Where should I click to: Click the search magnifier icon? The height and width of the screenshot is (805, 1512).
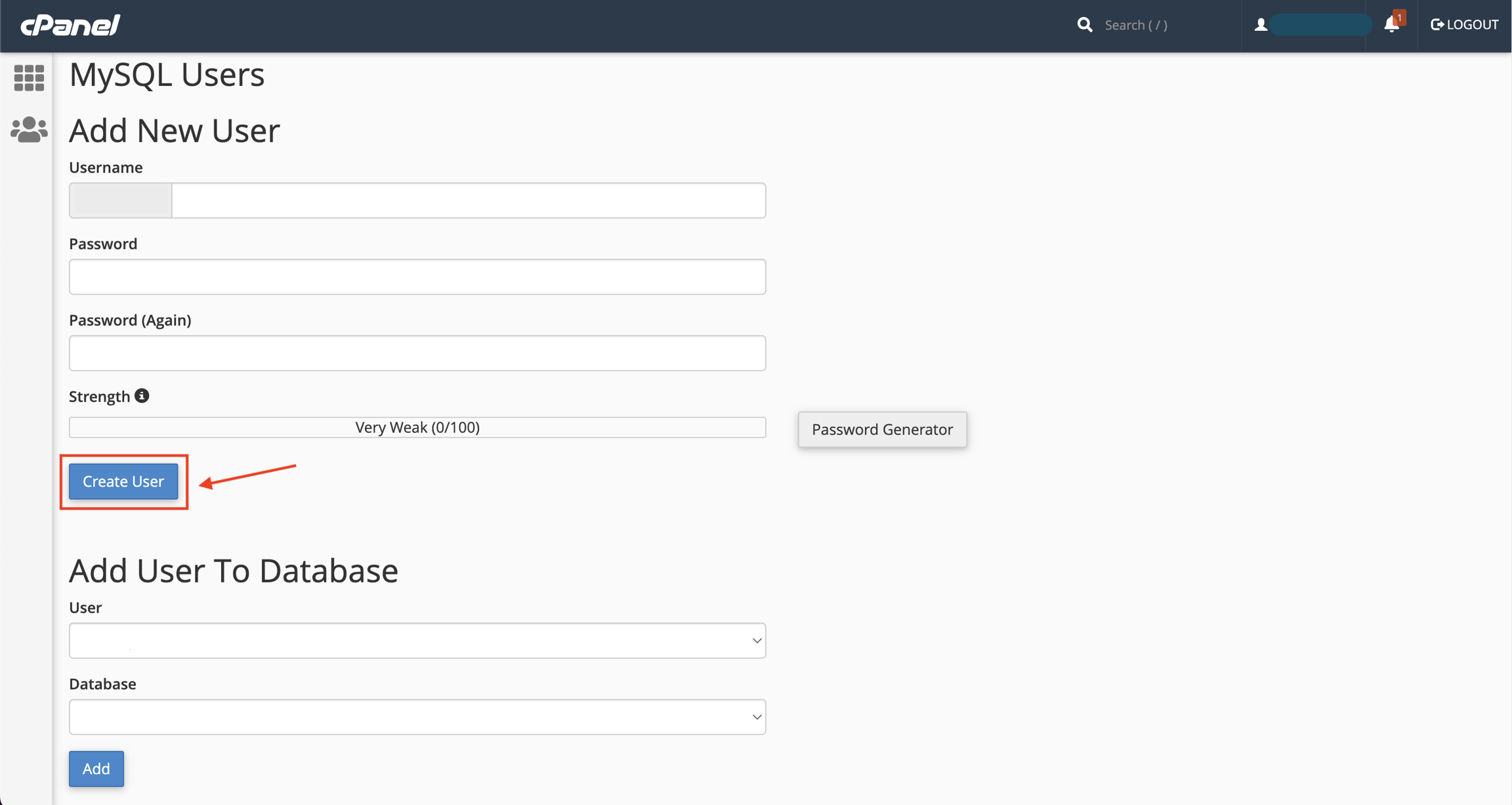(1084, 25)
